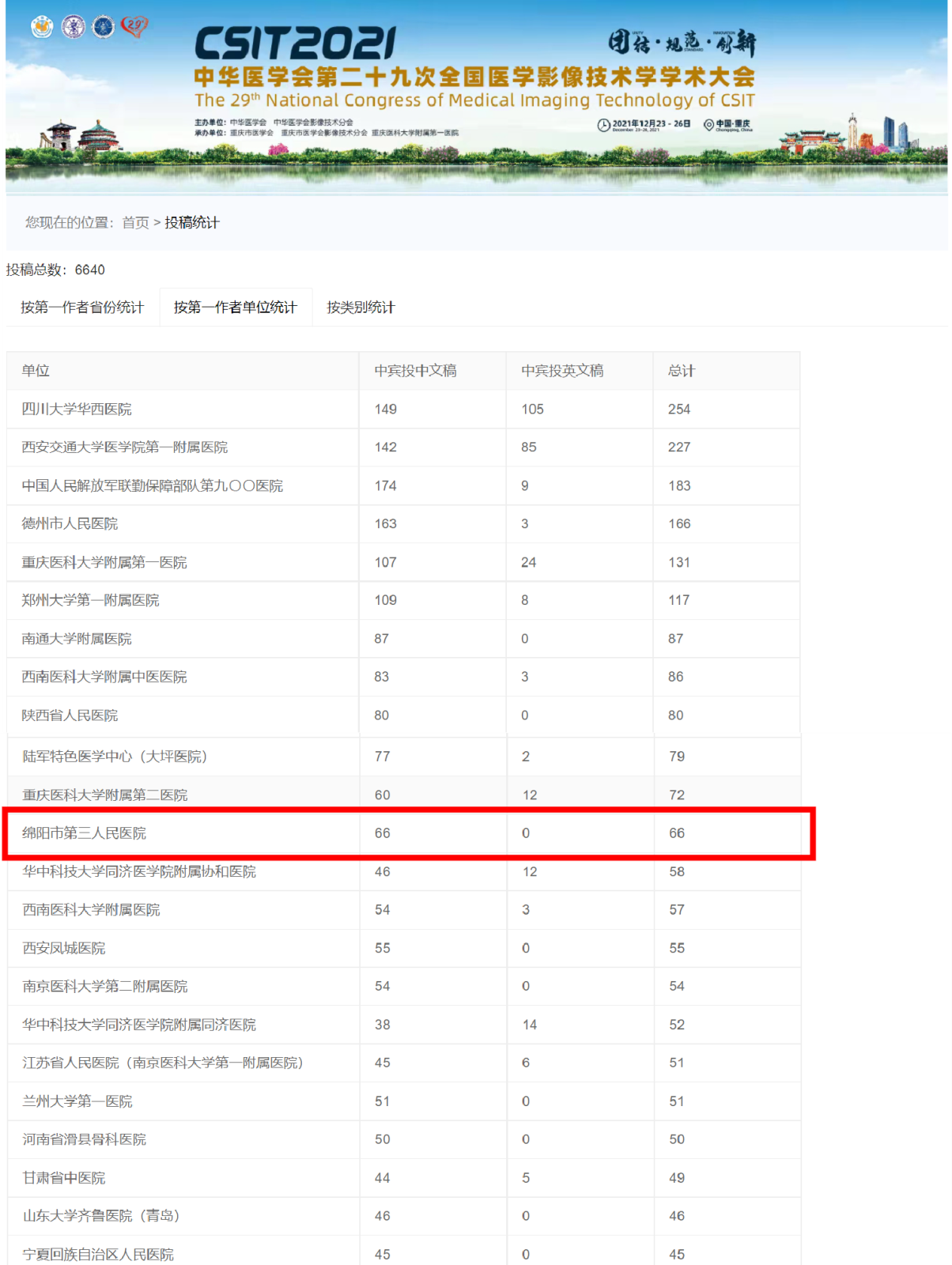Switch to 按第一作者省份统计 tab
Viewport: 952px width, 1265px height.
[82, 308]
